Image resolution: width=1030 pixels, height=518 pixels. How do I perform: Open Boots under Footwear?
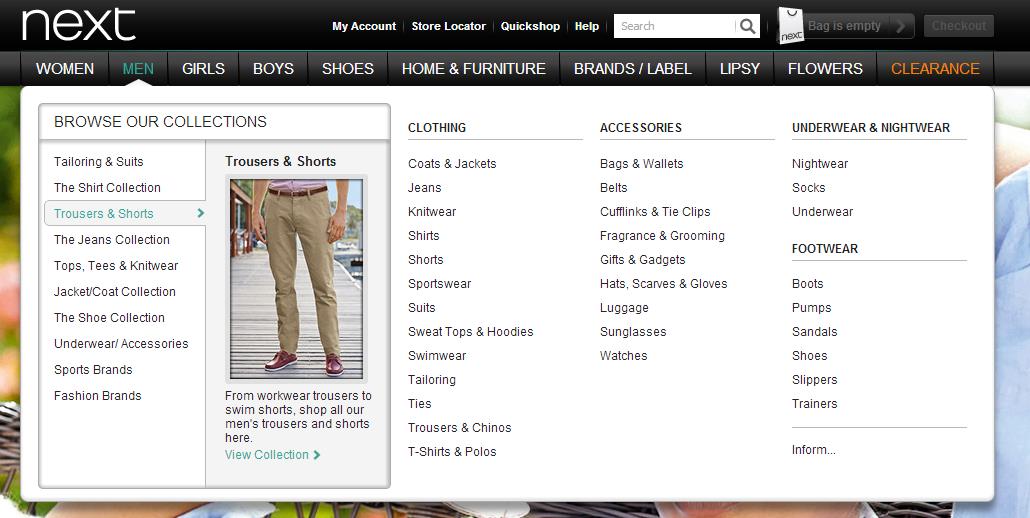point(807,284)
